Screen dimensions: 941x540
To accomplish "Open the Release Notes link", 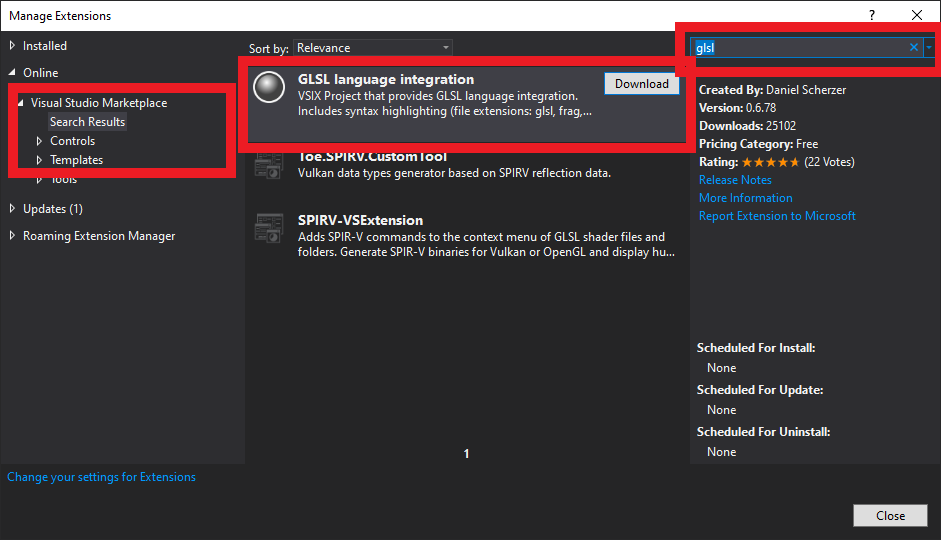I will click(x=735, y=180).
